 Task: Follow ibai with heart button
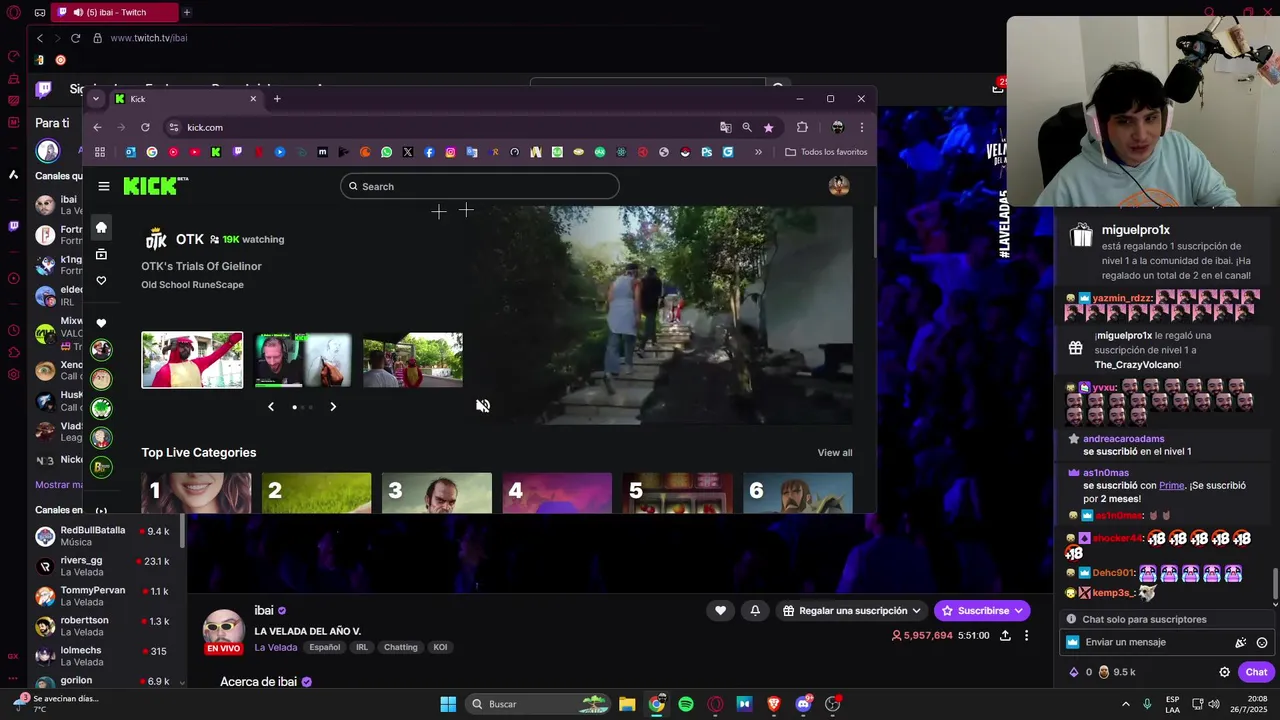point(720,610)
